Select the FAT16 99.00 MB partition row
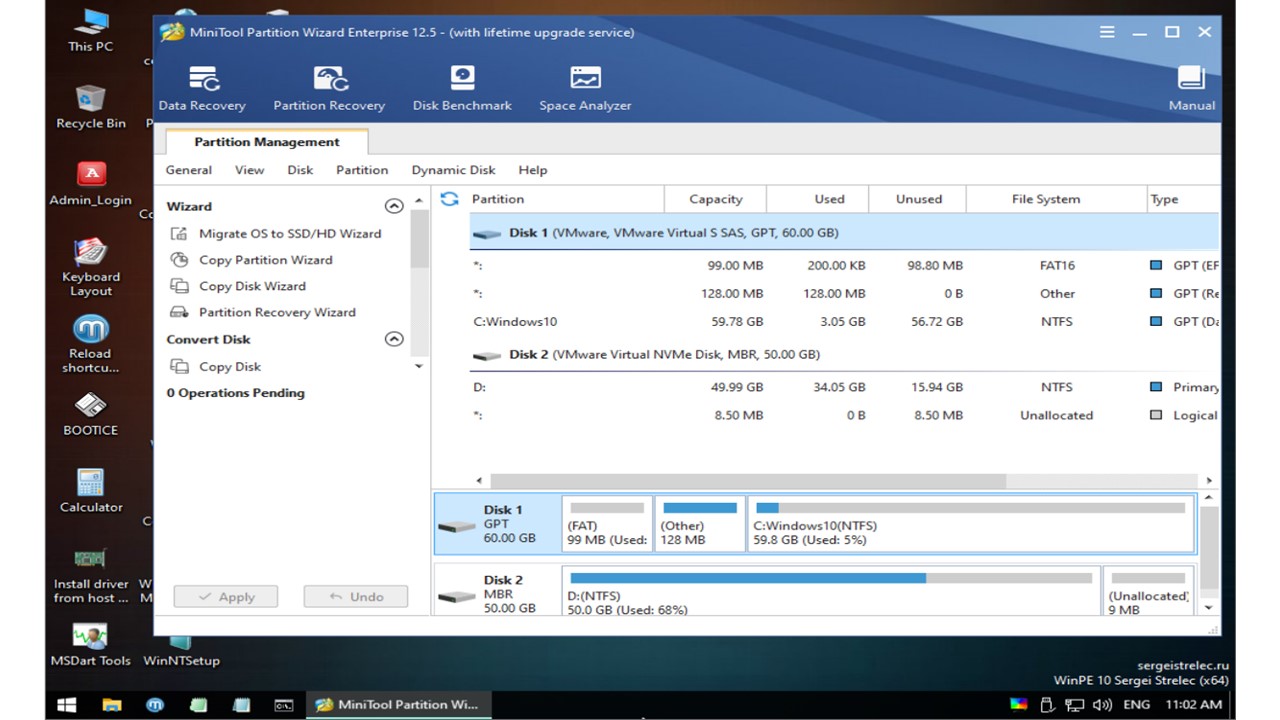1280x720 pixels. (x=845, y=266)
